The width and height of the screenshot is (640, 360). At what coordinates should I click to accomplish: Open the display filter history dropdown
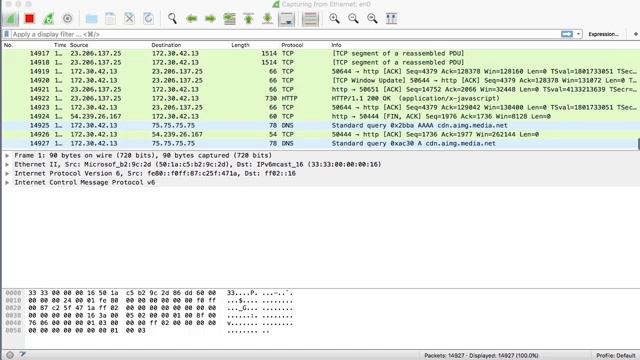pos(578,34)
